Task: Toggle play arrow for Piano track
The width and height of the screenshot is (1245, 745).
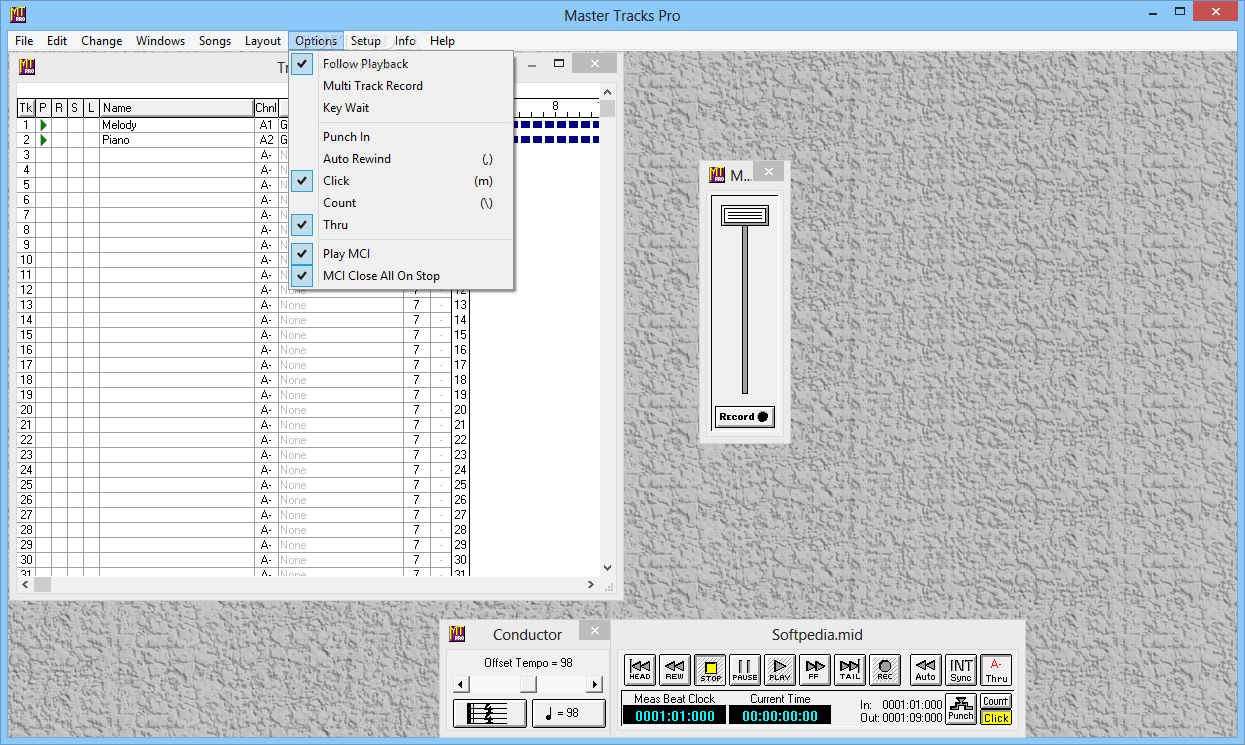Action: tap(43, 141)
